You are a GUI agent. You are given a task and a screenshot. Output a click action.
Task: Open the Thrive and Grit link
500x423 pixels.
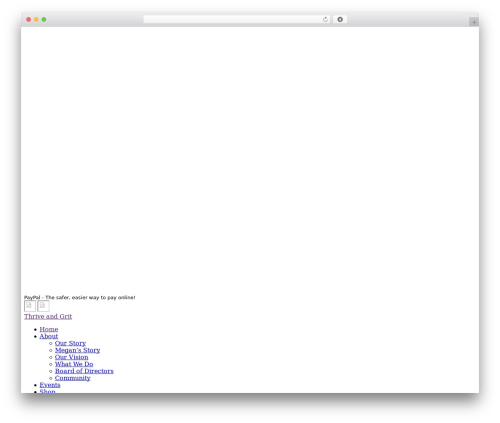coord(48,316)
